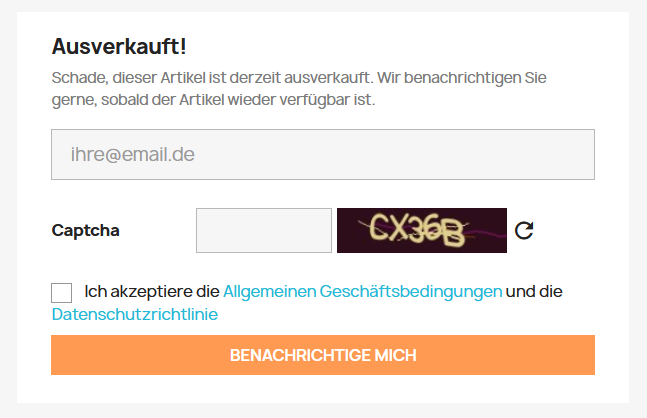Place cursor in the empty captcha field

click(264, 231)
